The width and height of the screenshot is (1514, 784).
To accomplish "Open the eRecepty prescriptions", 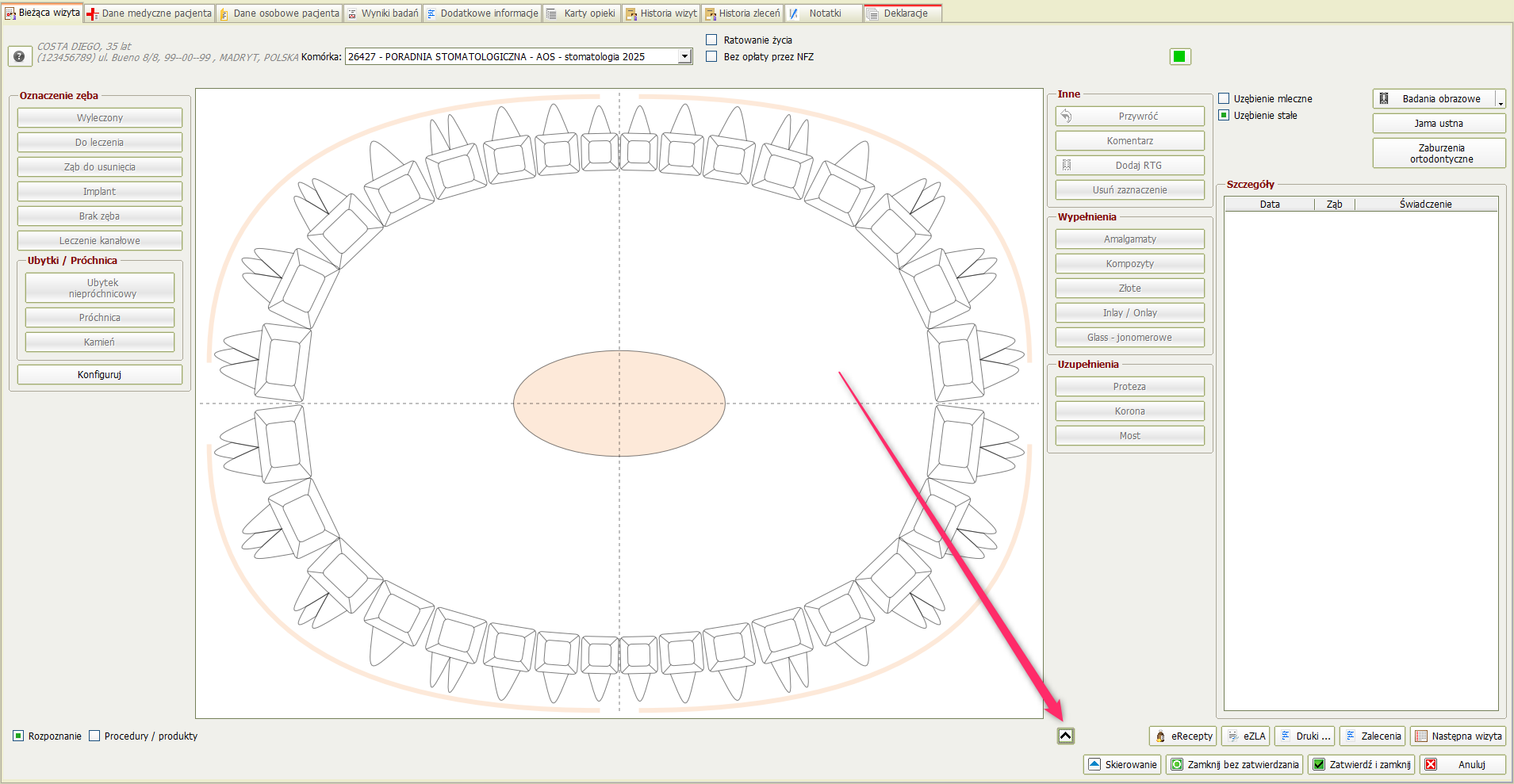I will (x=1182, y=736).
